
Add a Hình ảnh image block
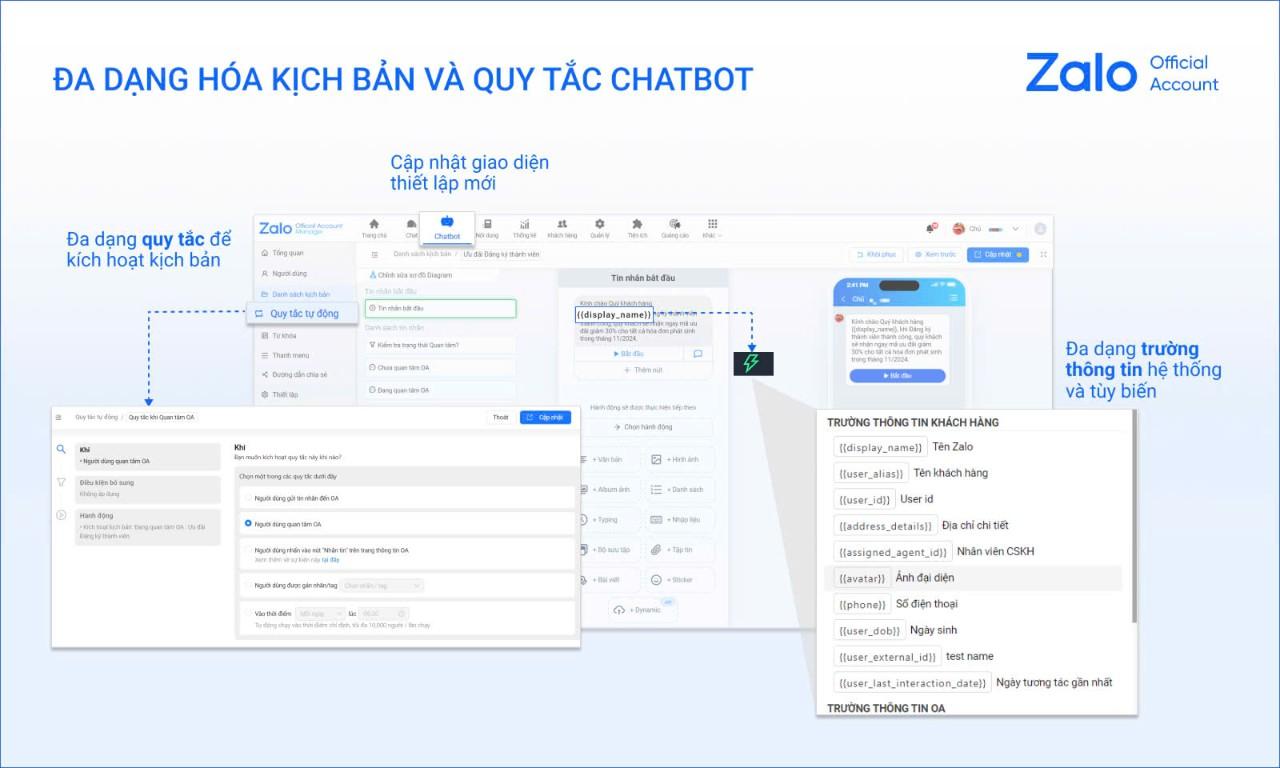(681, 459)
